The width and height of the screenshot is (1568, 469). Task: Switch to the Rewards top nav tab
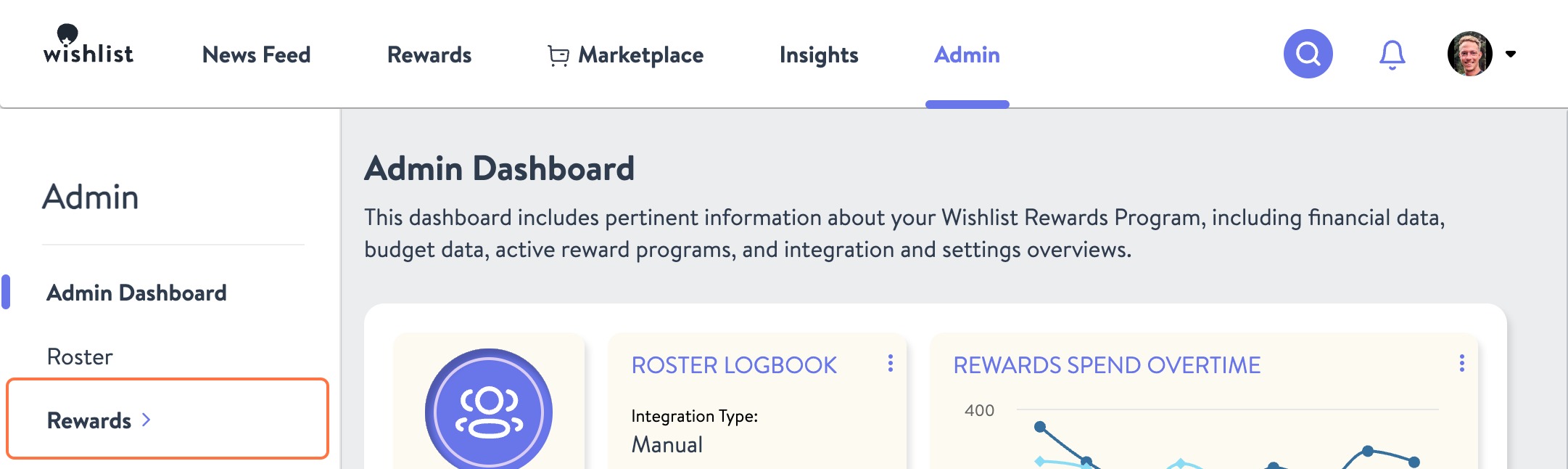click(x=429, y=54)
